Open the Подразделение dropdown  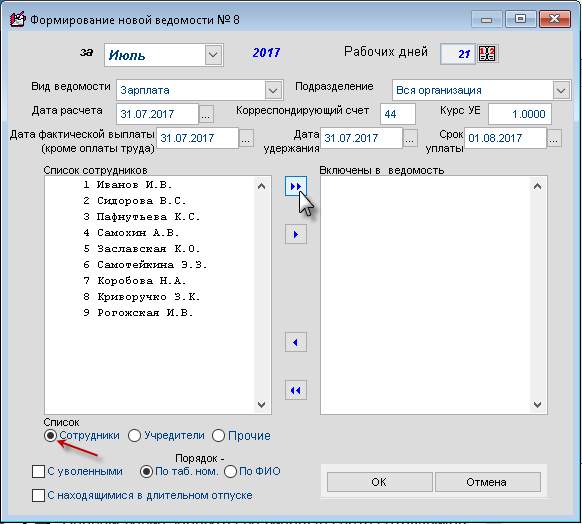(561, 90)
